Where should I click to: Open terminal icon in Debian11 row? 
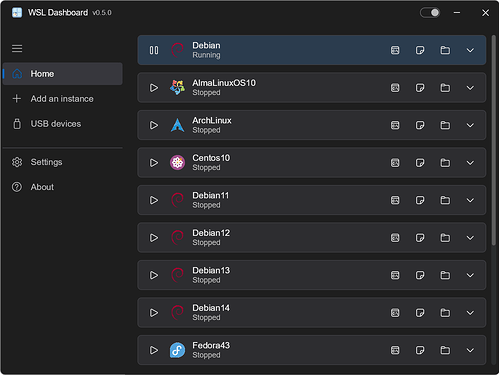(395, 200)
